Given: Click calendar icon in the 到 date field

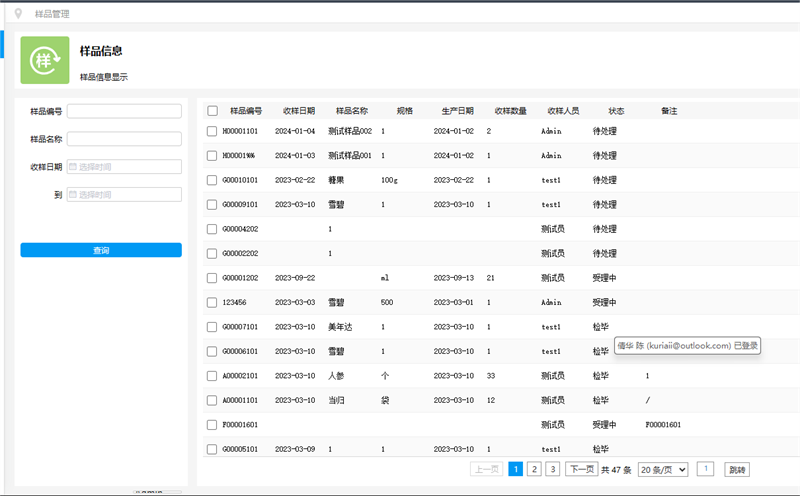Looking at the screenshot, I should point(73,195).
